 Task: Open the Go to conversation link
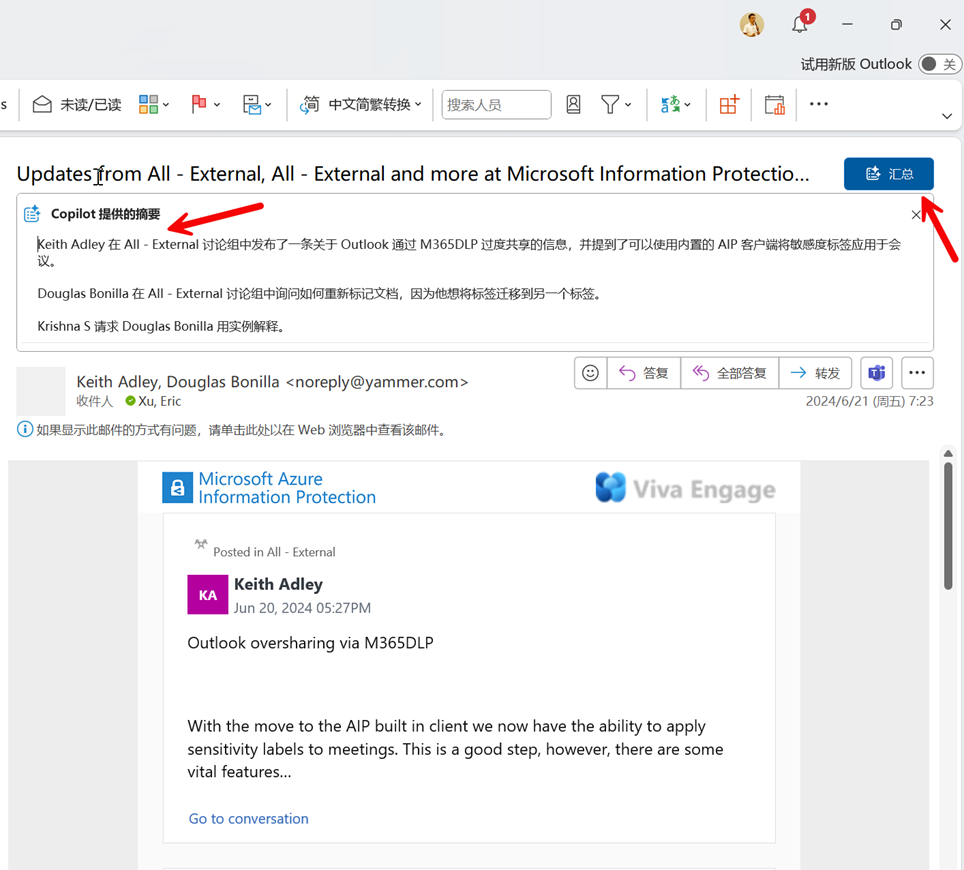pyautogui.click(x=248, y=819)
